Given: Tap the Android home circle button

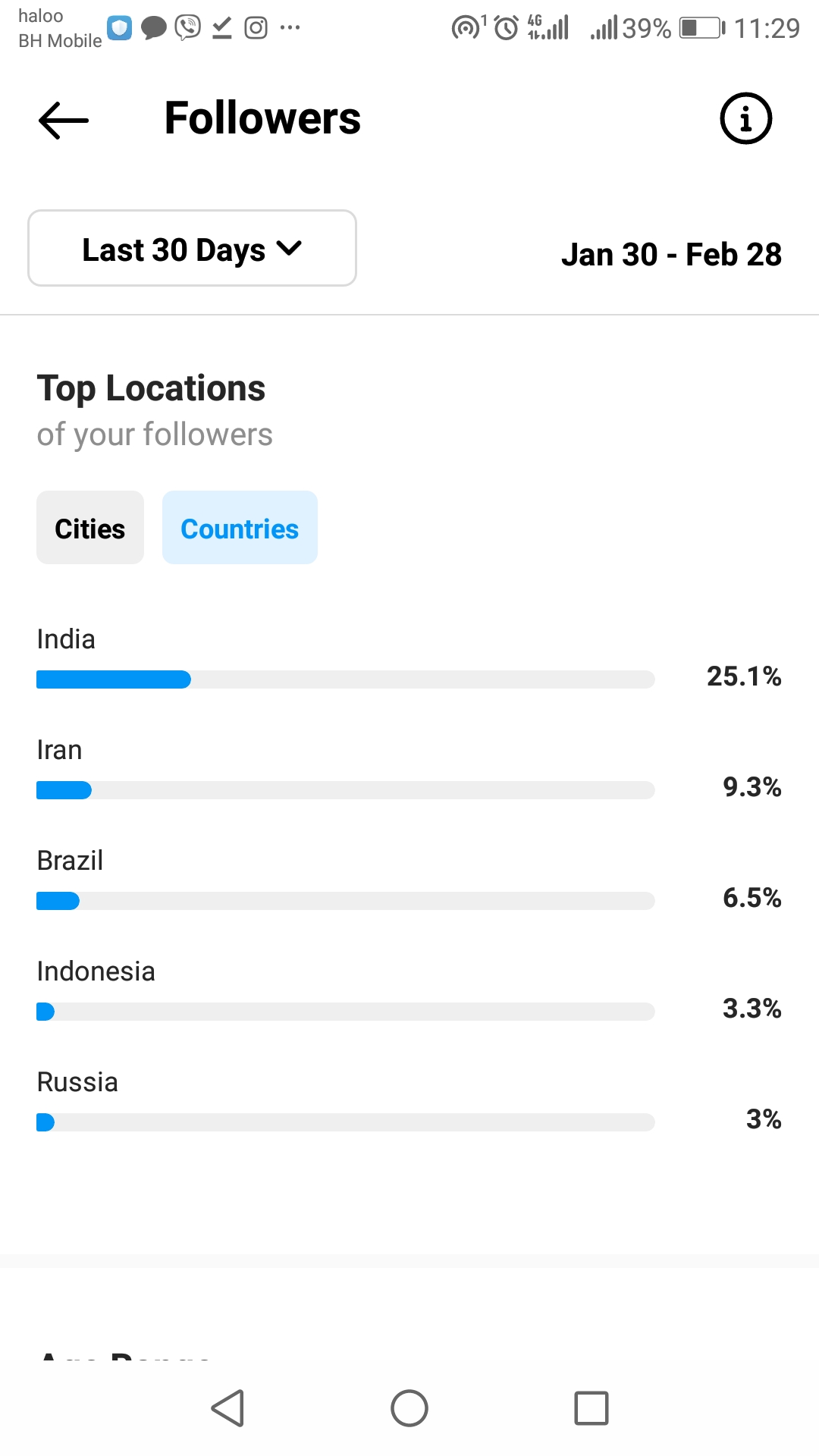Looking at the screenshot, I should [409, 1408].
